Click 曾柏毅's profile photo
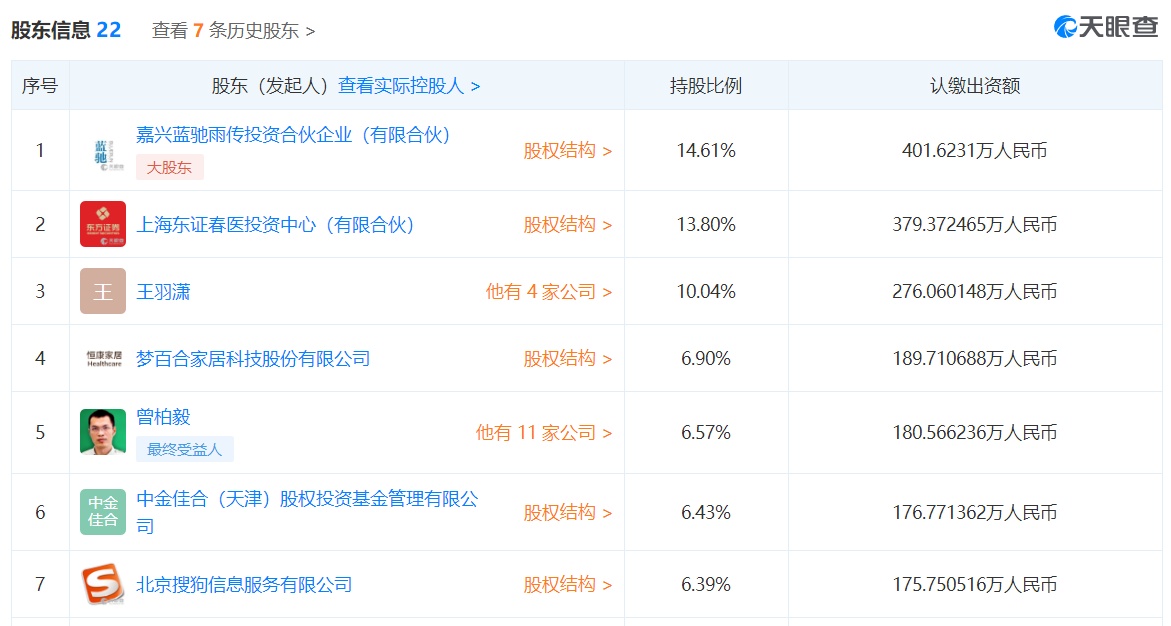 pos(103,432)
